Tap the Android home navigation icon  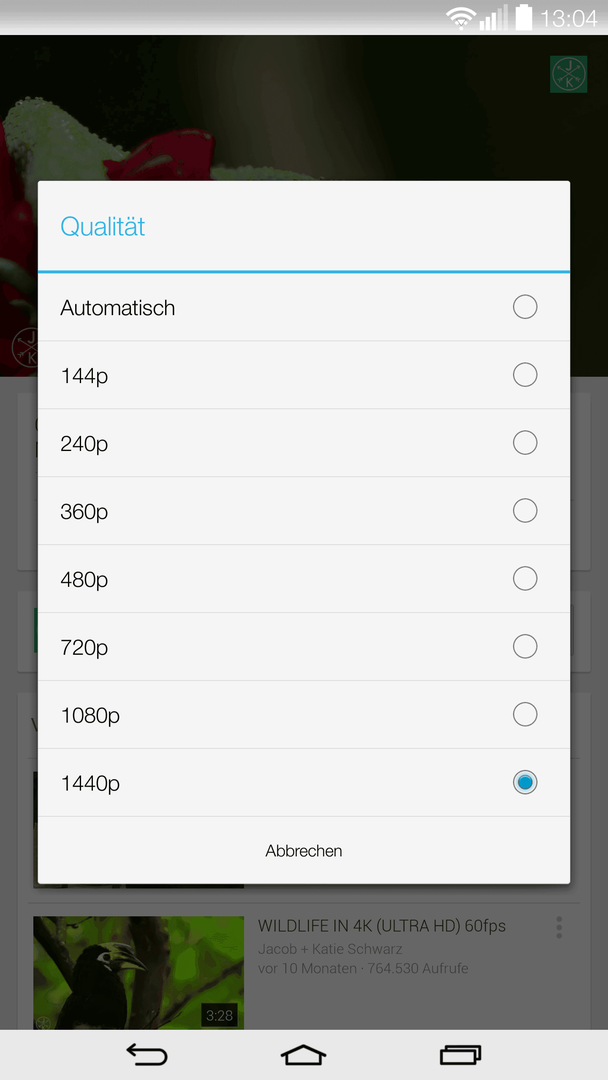(x=303, y=1055)
